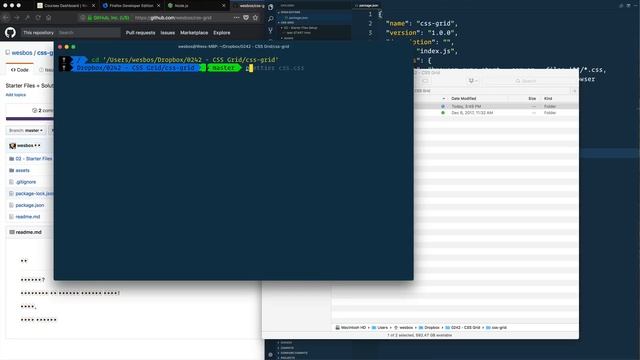
Task: Open VS Code settings gear at bottom
Action: [270, 355]
